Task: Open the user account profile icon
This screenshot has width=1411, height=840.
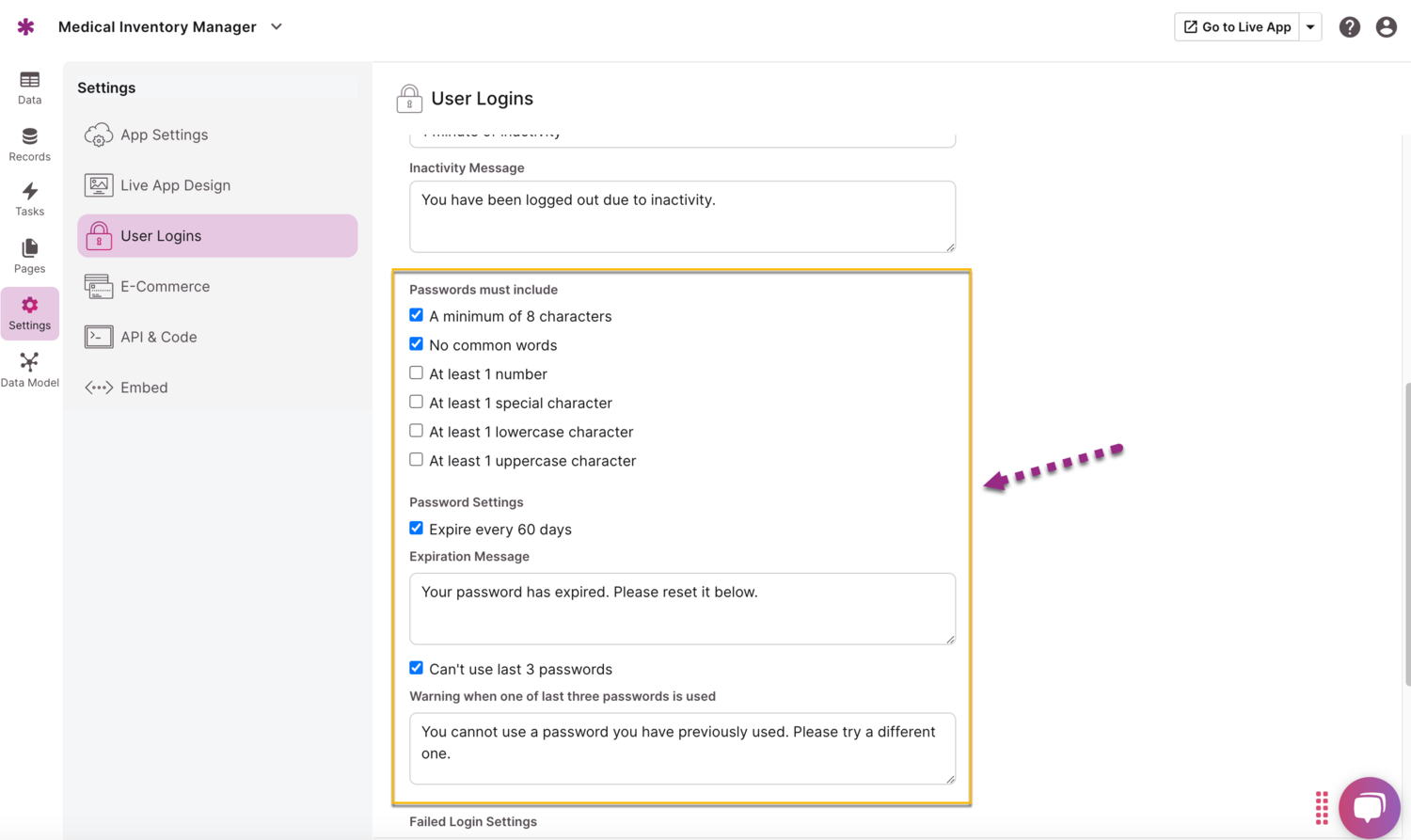Action: tap(1386, 27)
